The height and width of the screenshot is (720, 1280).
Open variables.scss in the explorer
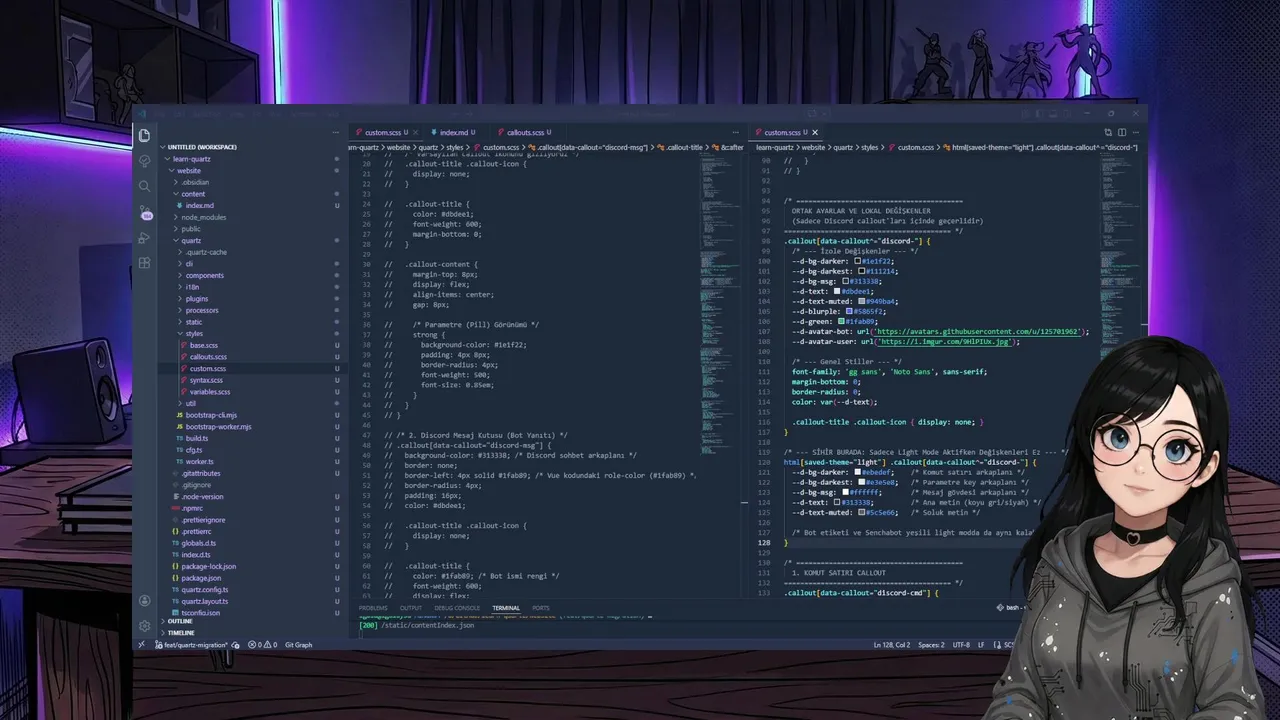pos(209,392)
